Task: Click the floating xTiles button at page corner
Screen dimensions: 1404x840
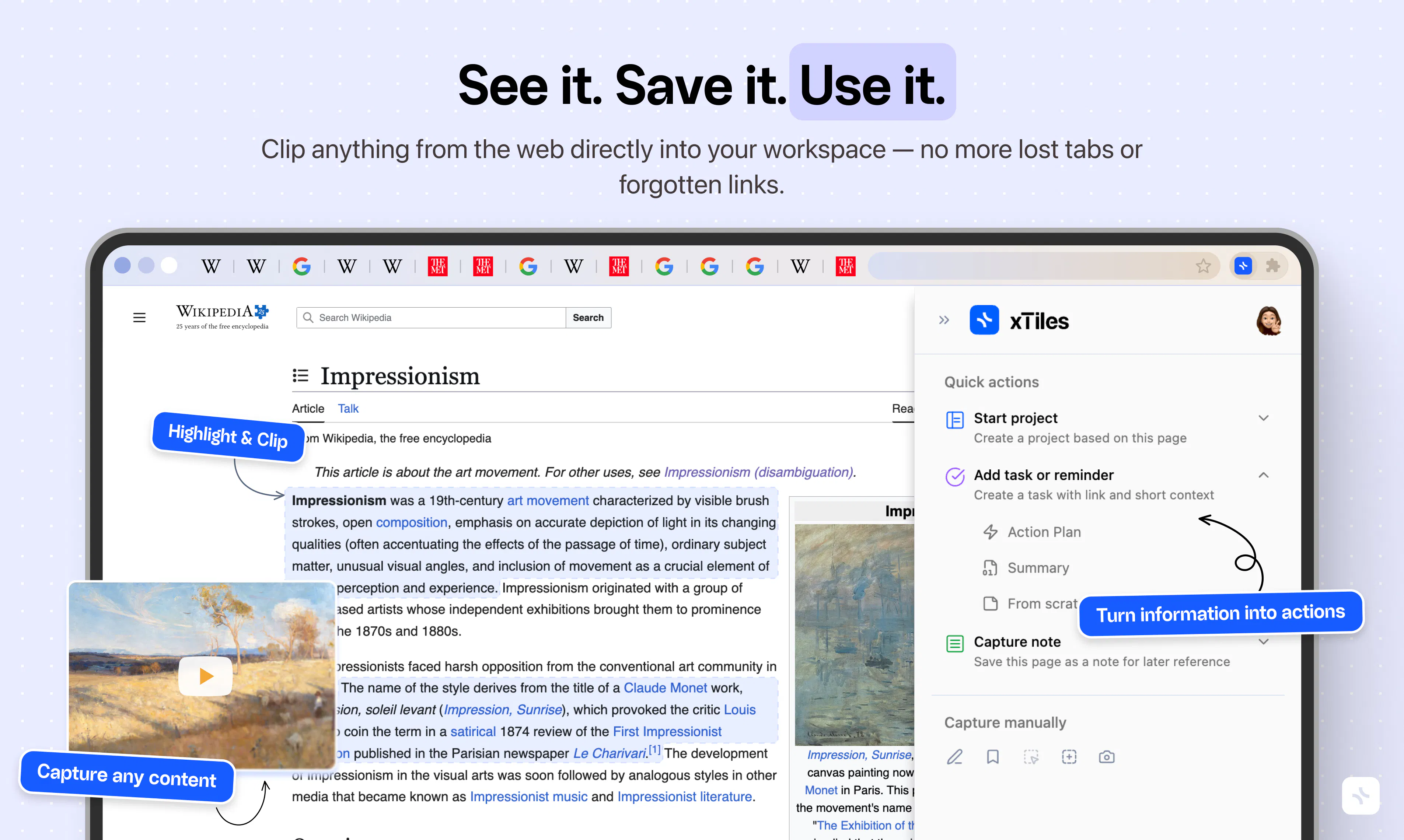Action: [x=1361, y=795]
